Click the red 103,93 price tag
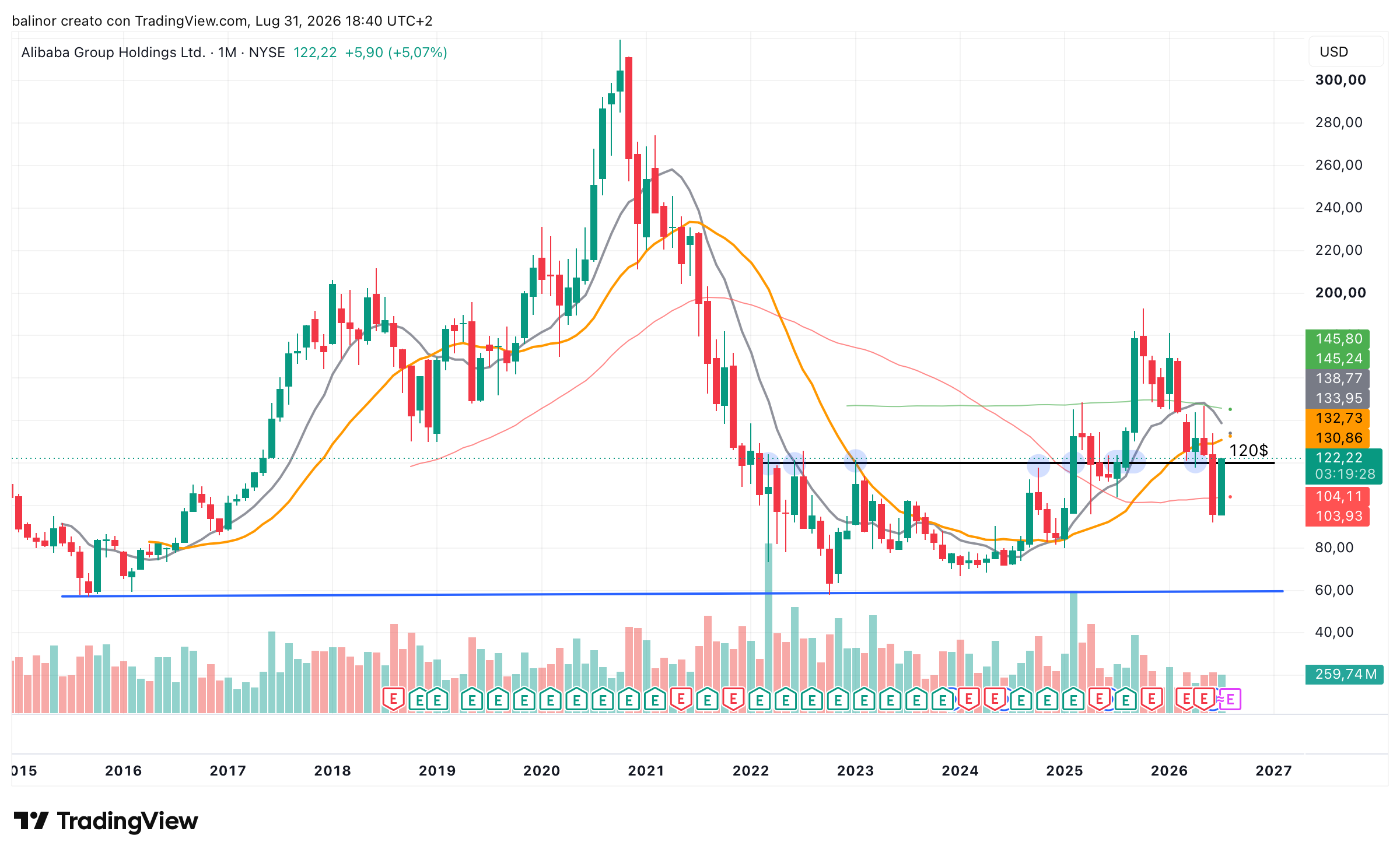Screen dimensions: 1400x856 tap(1337, 516)
